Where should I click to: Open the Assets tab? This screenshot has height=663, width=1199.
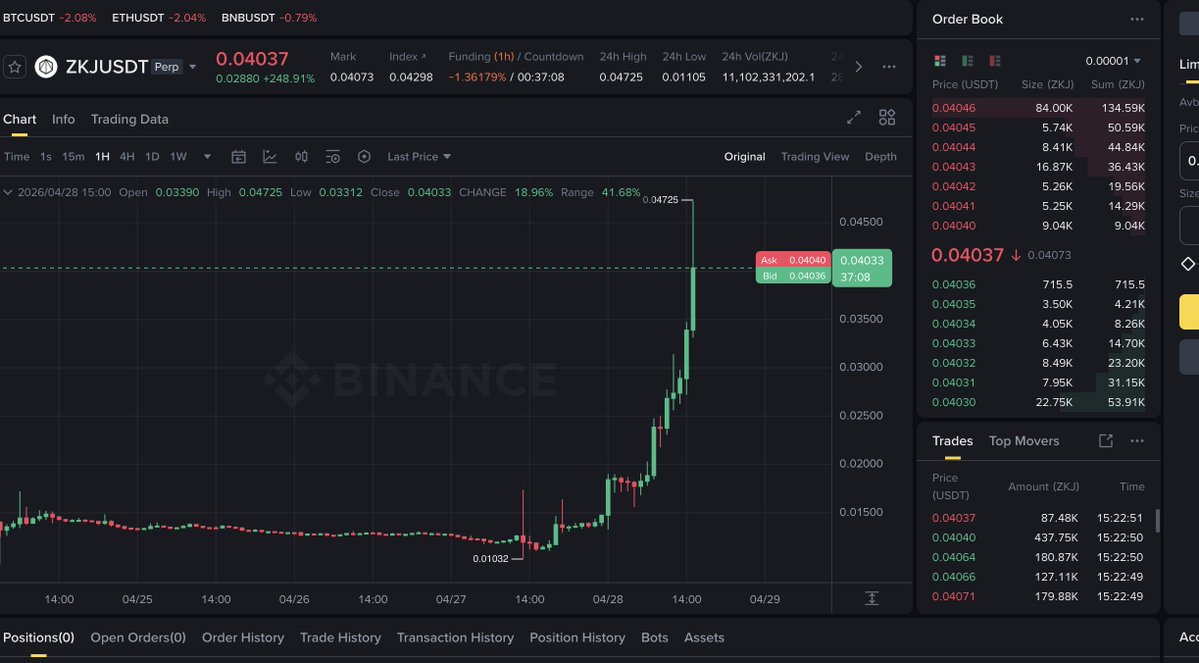[x=704, y=638]
